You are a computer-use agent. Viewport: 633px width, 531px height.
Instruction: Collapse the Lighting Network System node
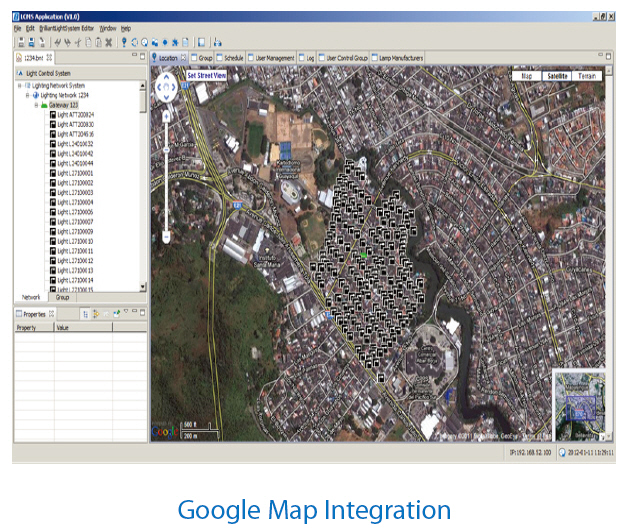point(20,86)
